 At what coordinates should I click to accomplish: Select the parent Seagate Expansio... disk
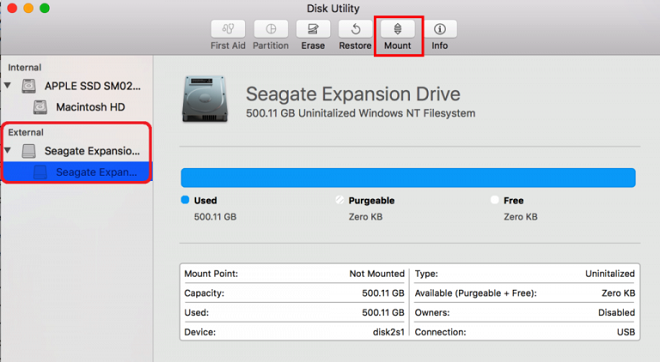click(92, 151)
